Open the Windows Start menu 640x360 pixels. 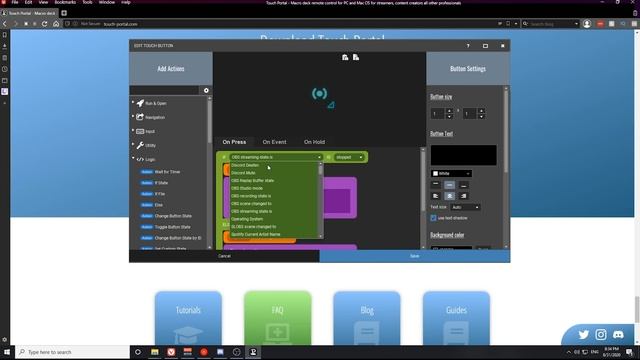click(7, 352)
